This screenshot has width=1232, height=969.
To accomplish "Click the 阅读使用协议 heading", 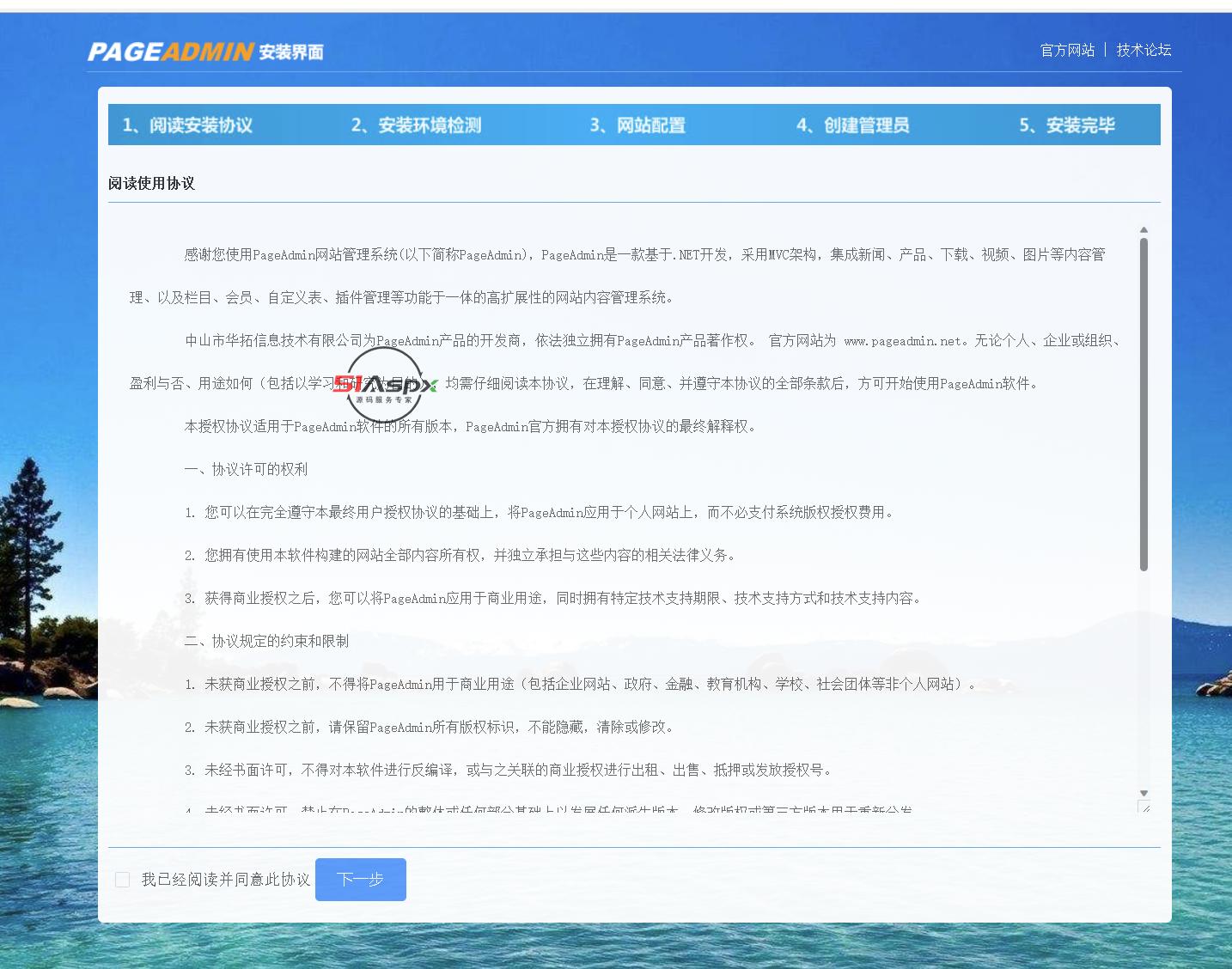I will point(151,183).
